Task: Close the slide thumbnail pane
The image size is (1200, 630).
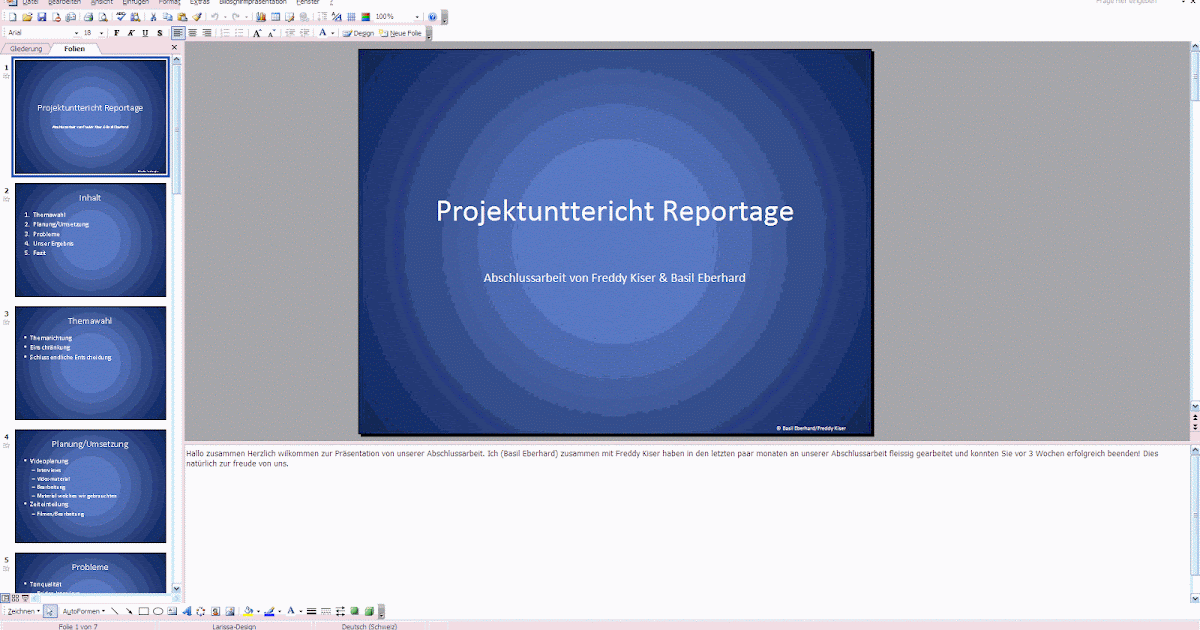Action: (174, 48)
